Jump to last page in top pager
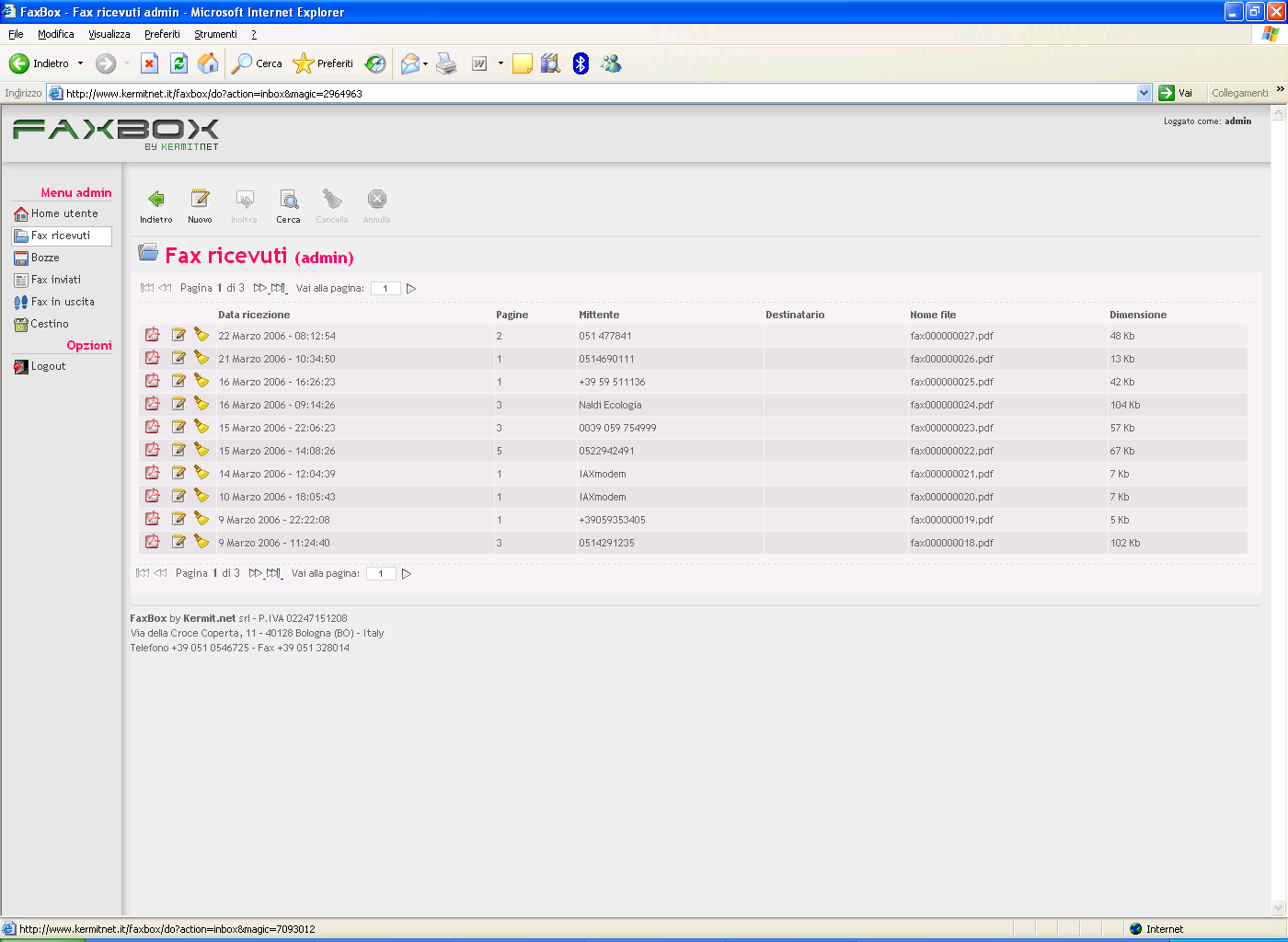1288x942 pixels. 279,288
